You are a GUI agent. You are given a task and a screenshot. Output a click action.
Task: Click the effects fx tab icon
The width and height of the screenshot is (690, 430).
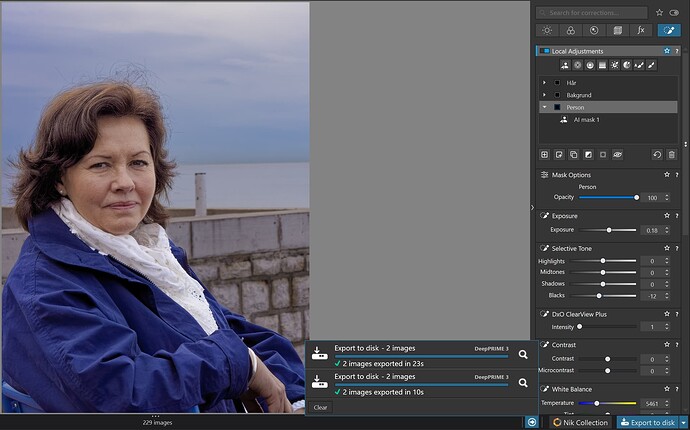(x=643, y=31)
